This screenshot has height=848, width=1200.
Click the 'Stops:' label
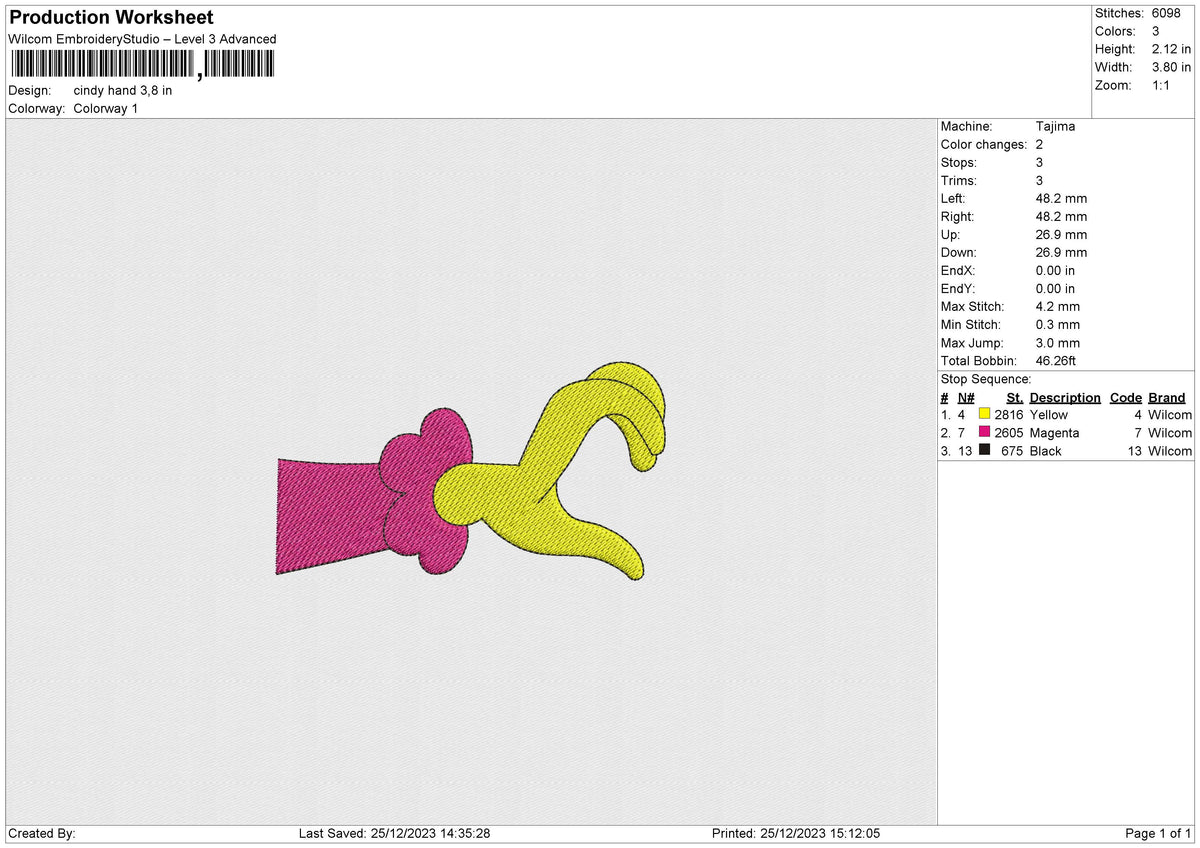959,163
